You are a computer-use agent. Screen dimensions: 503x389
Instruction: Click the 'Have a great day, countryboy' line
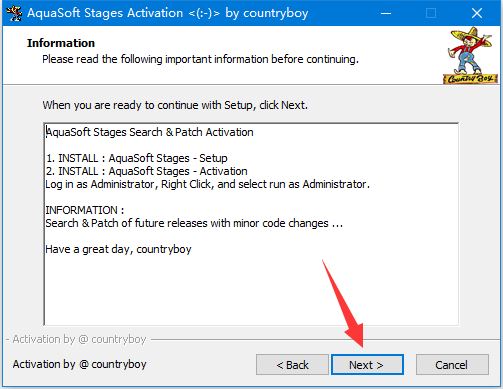click(x=118, y=249)
